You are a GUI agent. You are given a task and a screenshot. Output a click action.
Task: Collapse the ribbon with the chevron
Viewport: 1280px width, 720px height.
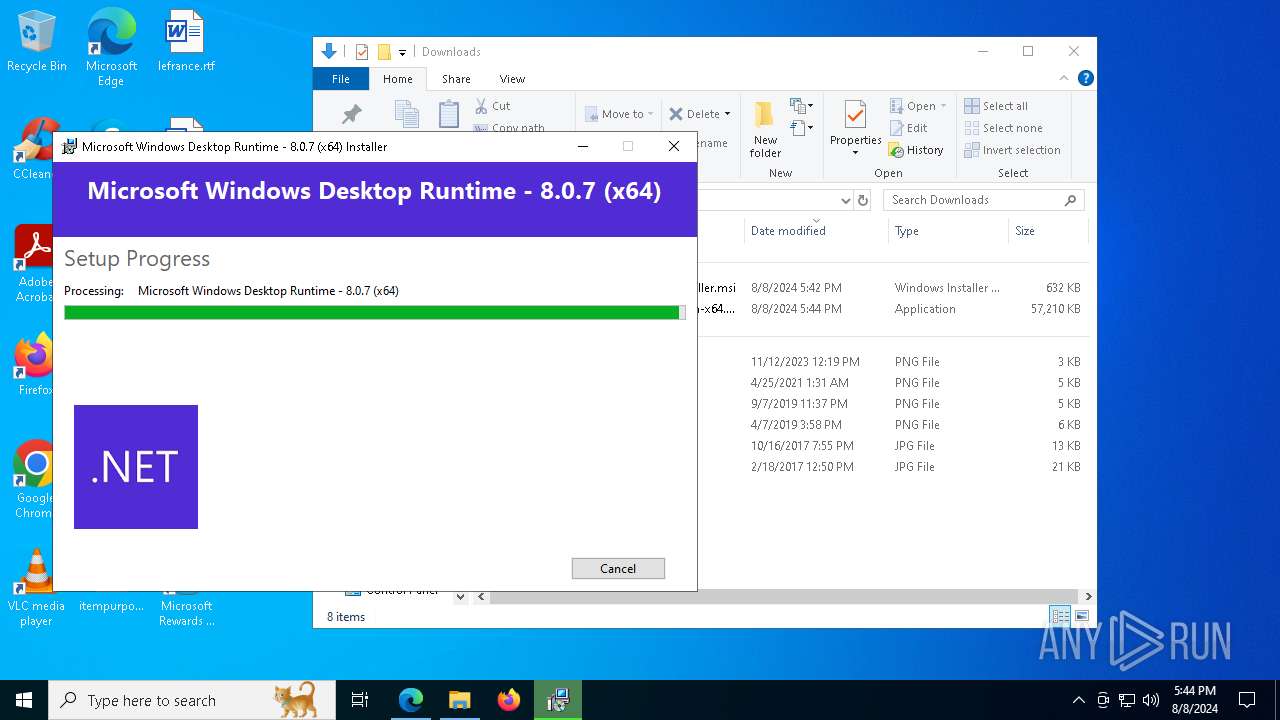[1064, 78]
